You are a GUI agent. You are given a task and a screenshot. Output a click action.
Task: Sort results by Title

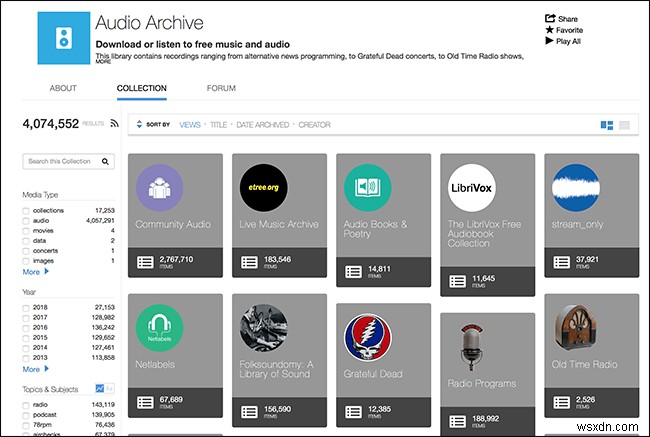coord(217,125)
